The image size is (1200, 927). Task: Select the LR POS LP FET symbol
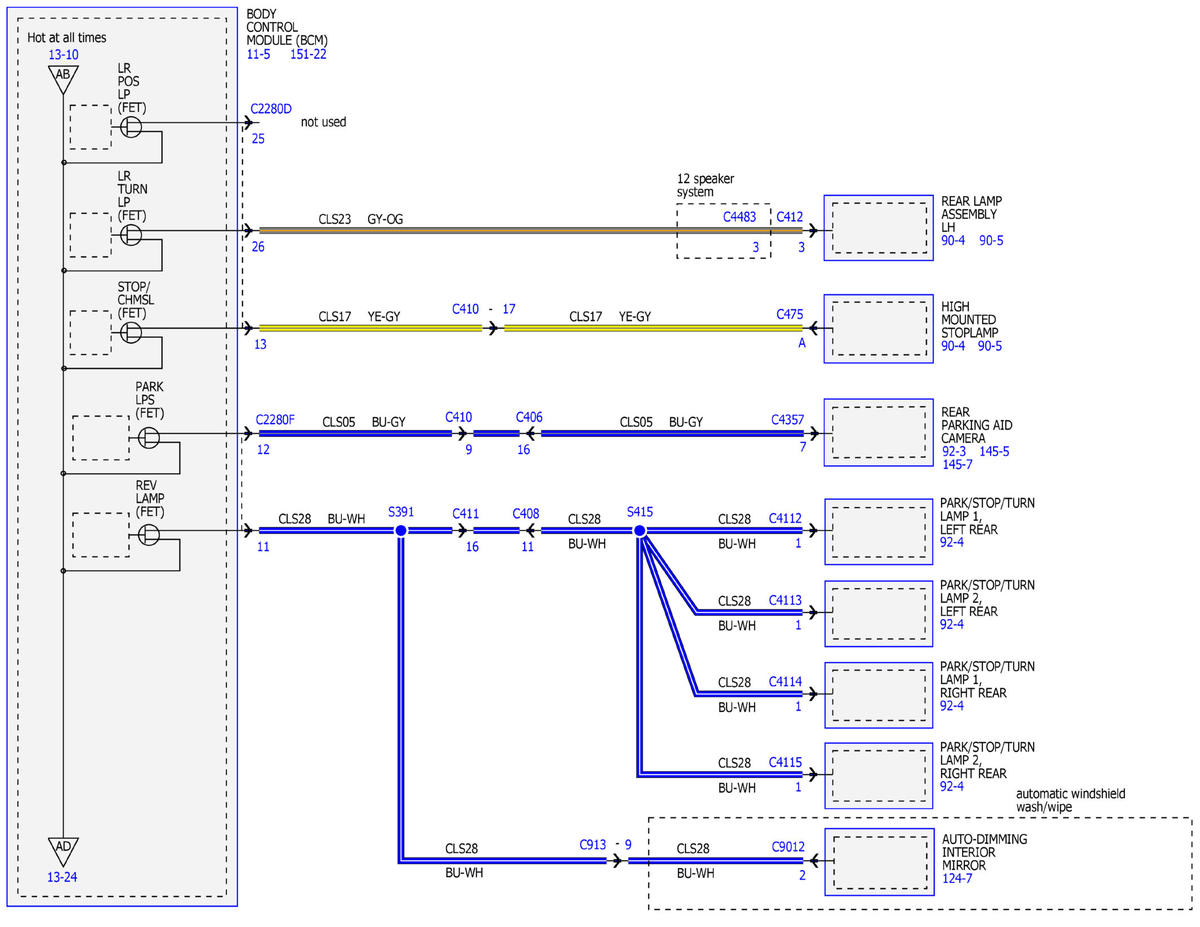point(131,126)
